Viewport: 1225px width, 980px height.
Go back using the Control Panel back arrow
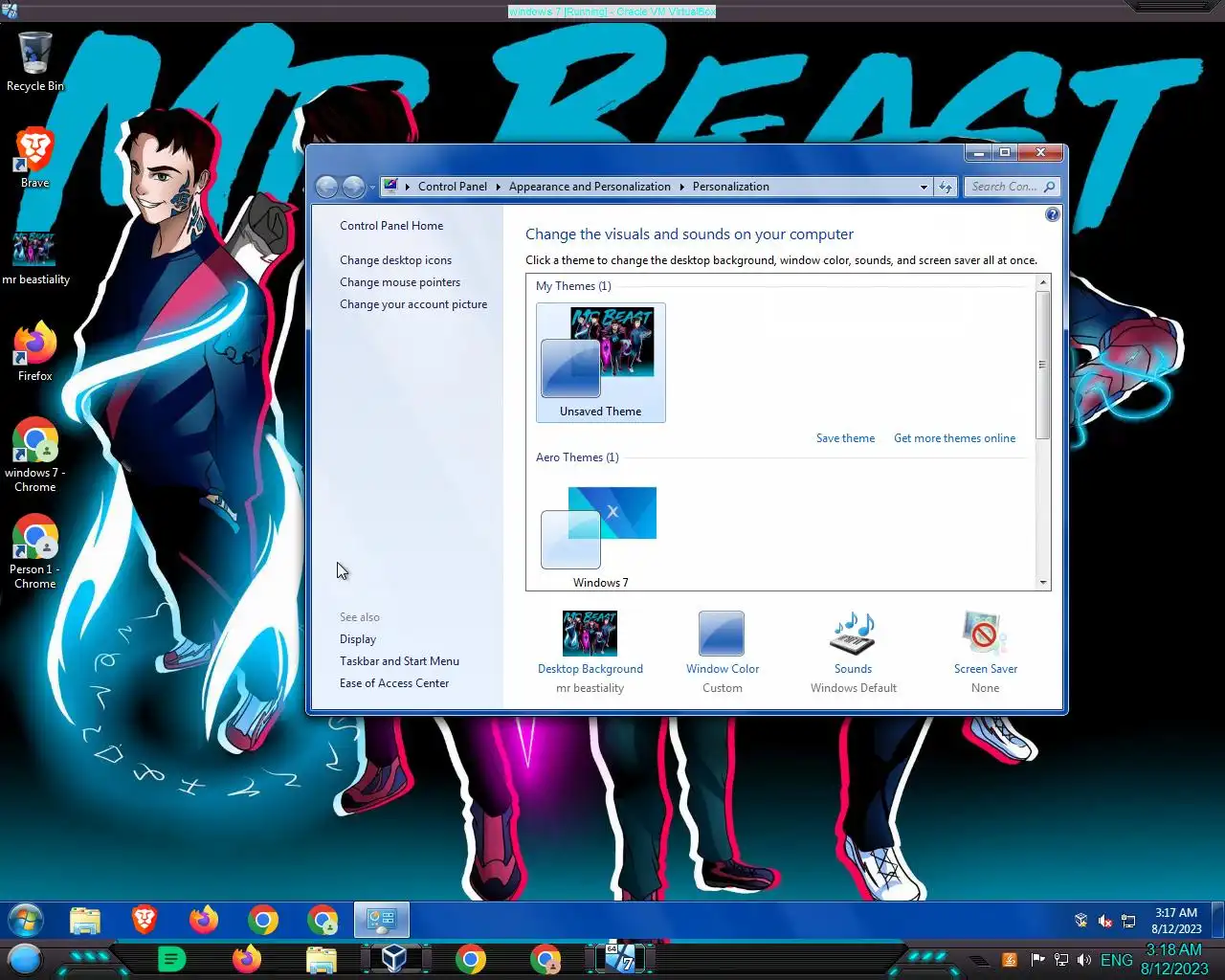(326, 187)
